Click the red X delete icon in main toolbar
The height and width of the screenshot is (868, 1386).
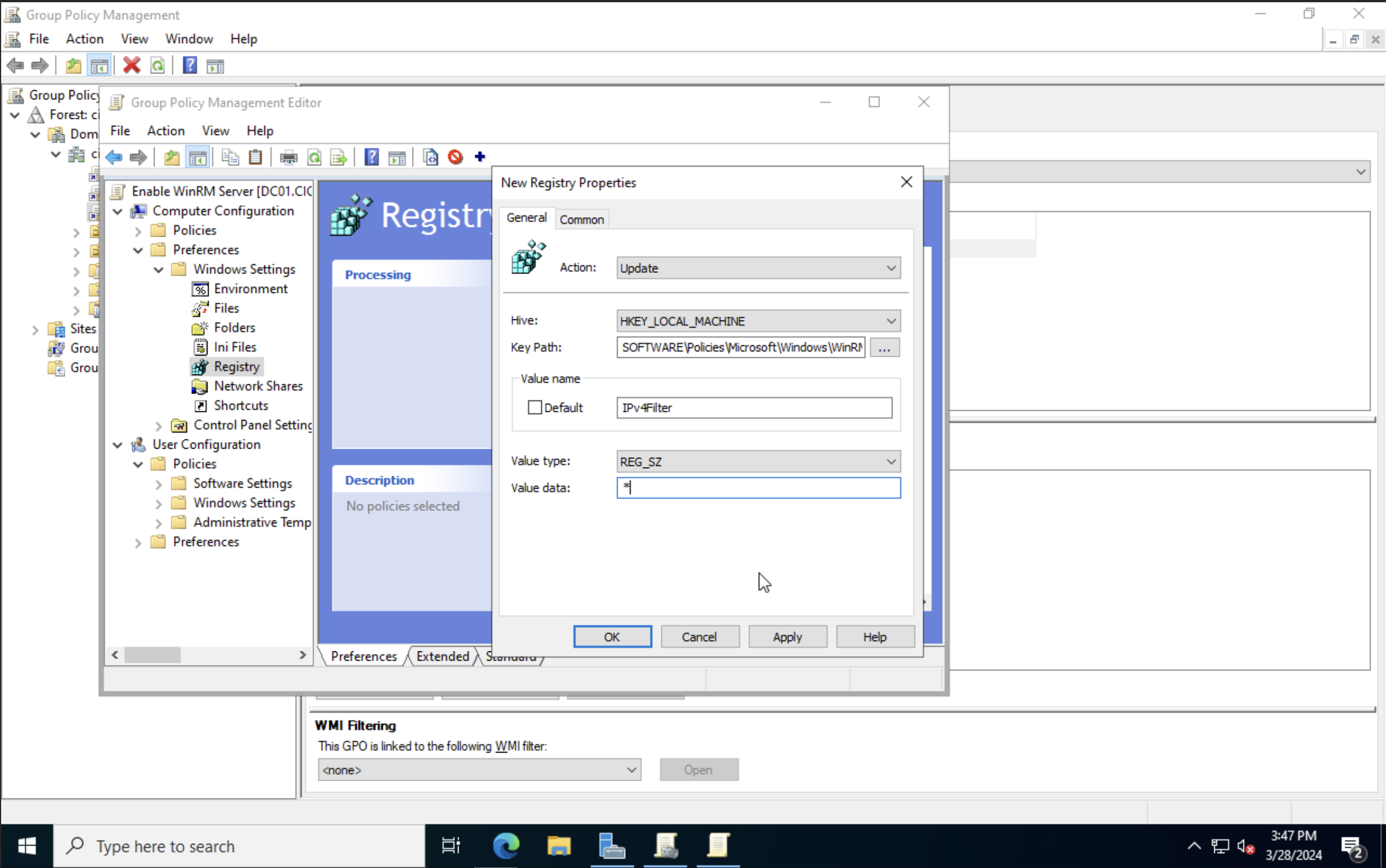click(x=132, y=65)
